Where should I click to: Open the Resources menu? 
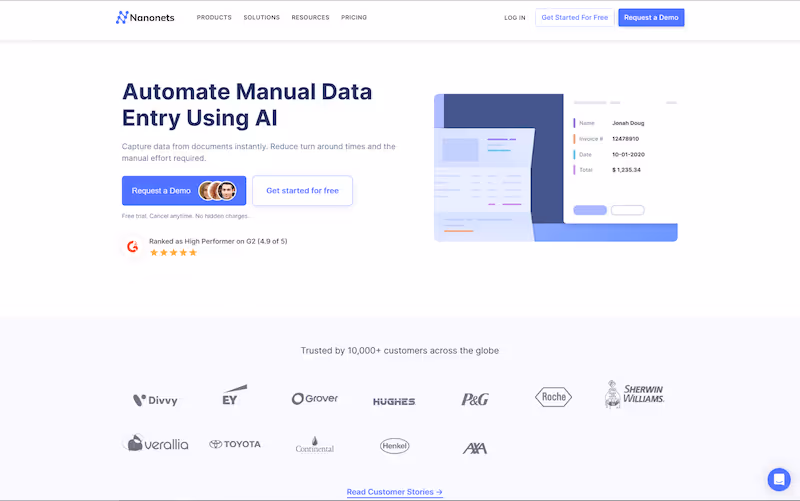[310, 17]
